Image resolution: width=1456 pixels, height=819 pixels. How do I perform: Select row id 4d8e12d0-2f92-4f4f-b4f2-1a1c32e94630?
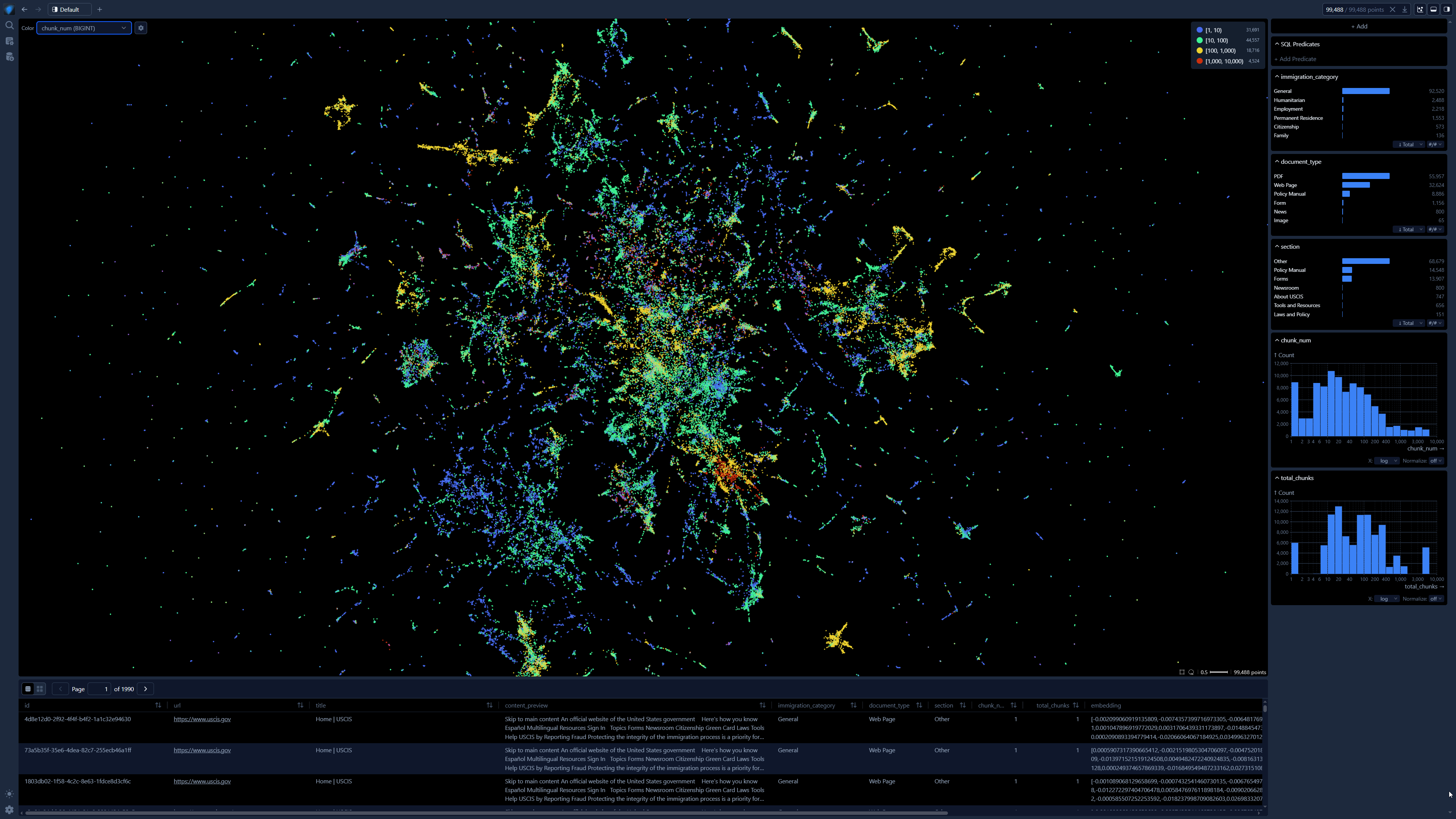coord(77,719)
